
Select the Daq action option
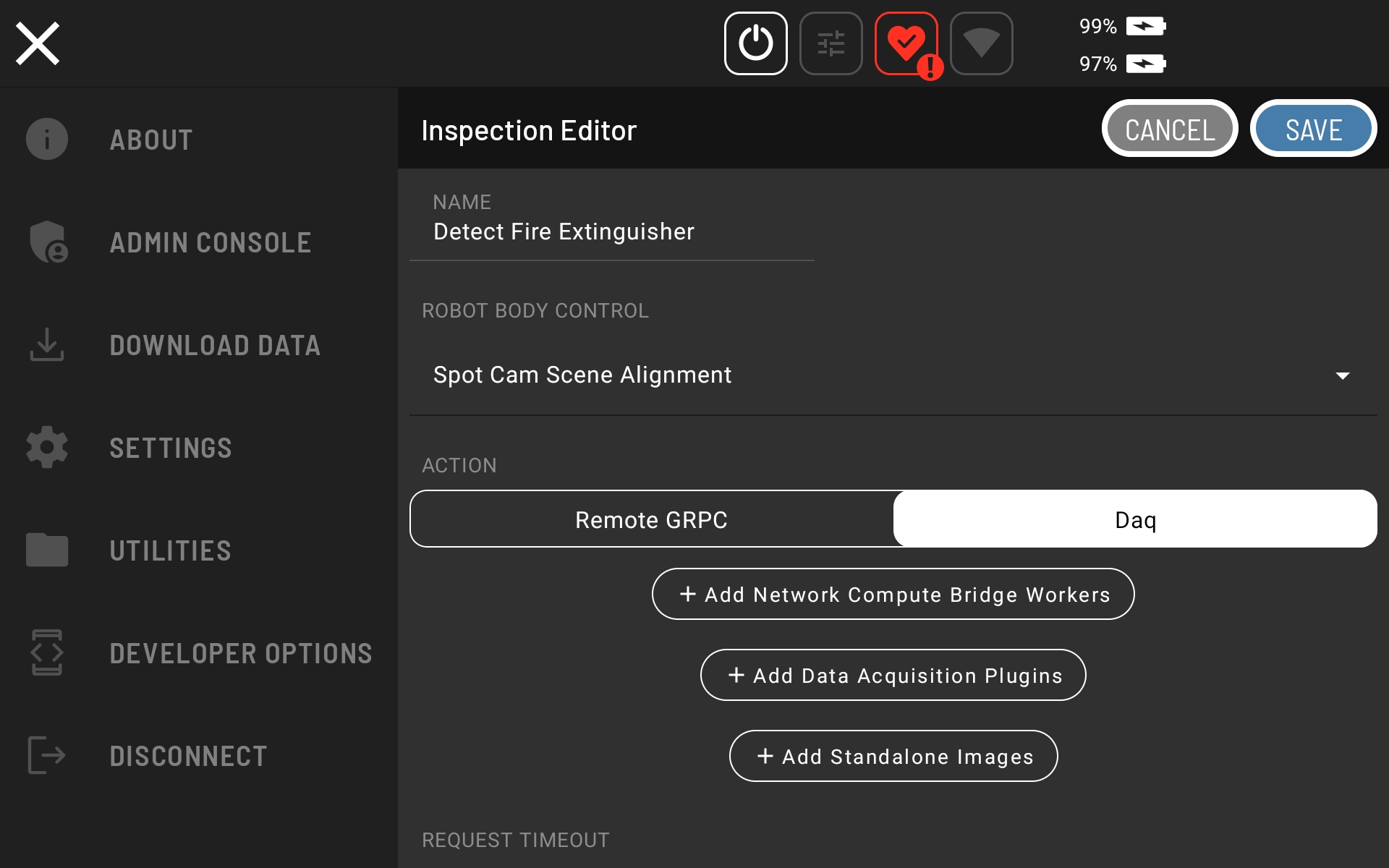pyautogui.click(x=1134, y=519)
